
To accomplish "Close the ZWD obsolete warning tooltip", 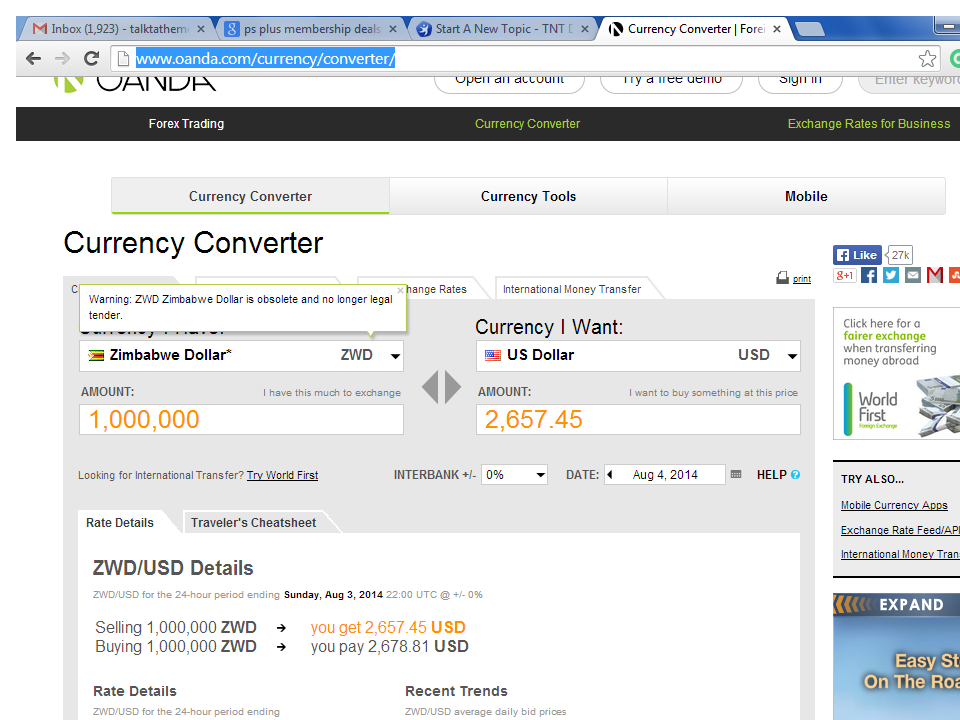I will [x=400, y=291].
